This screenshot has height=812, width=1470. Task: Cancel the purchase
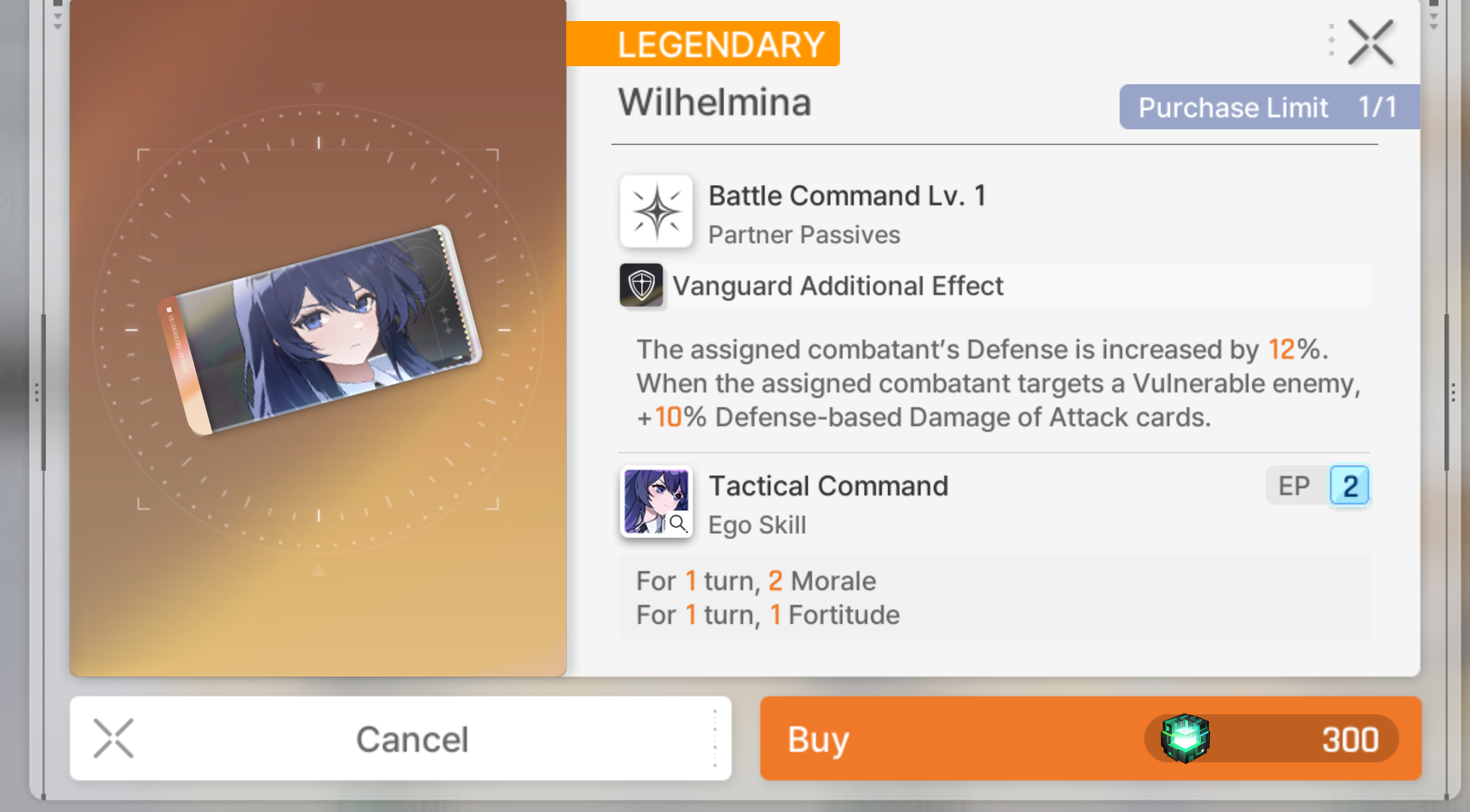coord(400,738)
